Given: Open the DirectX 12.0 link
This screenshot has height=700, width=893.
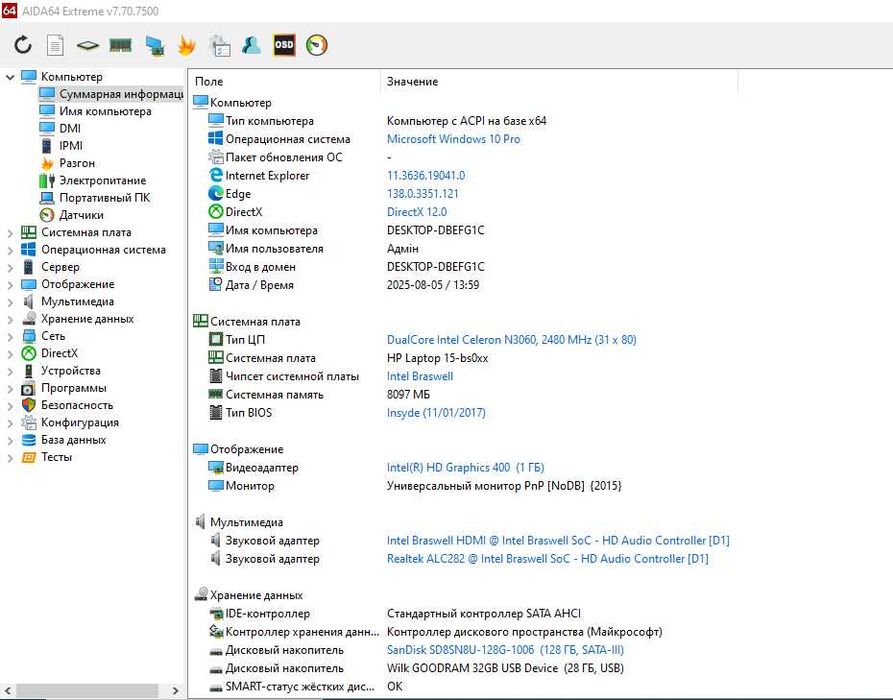Looking at the screenshot, I should point(417,212).
